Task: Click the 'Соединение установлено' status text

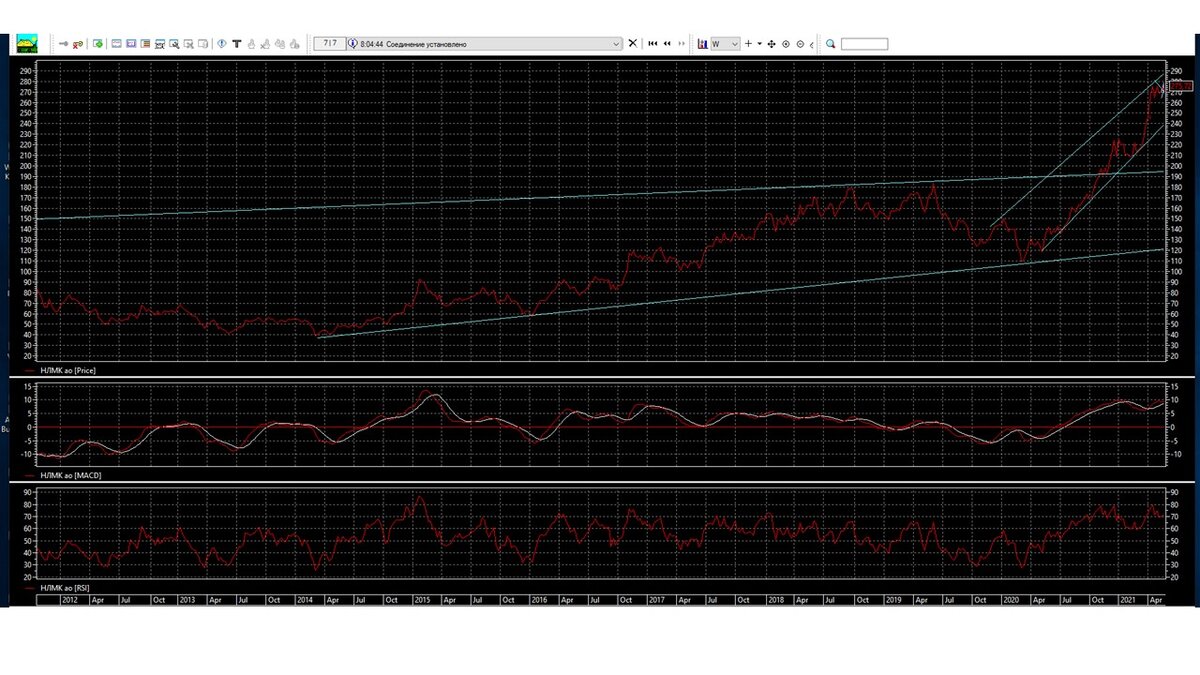Action: click(x=426, y=44)
